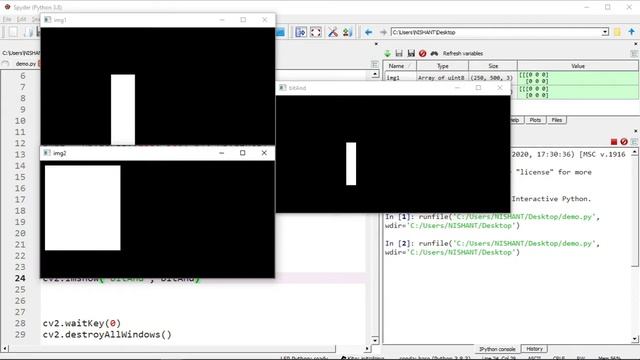640x360 pixels.
Task: Click console red prohibition icon to clear variables
Action: 624,142
